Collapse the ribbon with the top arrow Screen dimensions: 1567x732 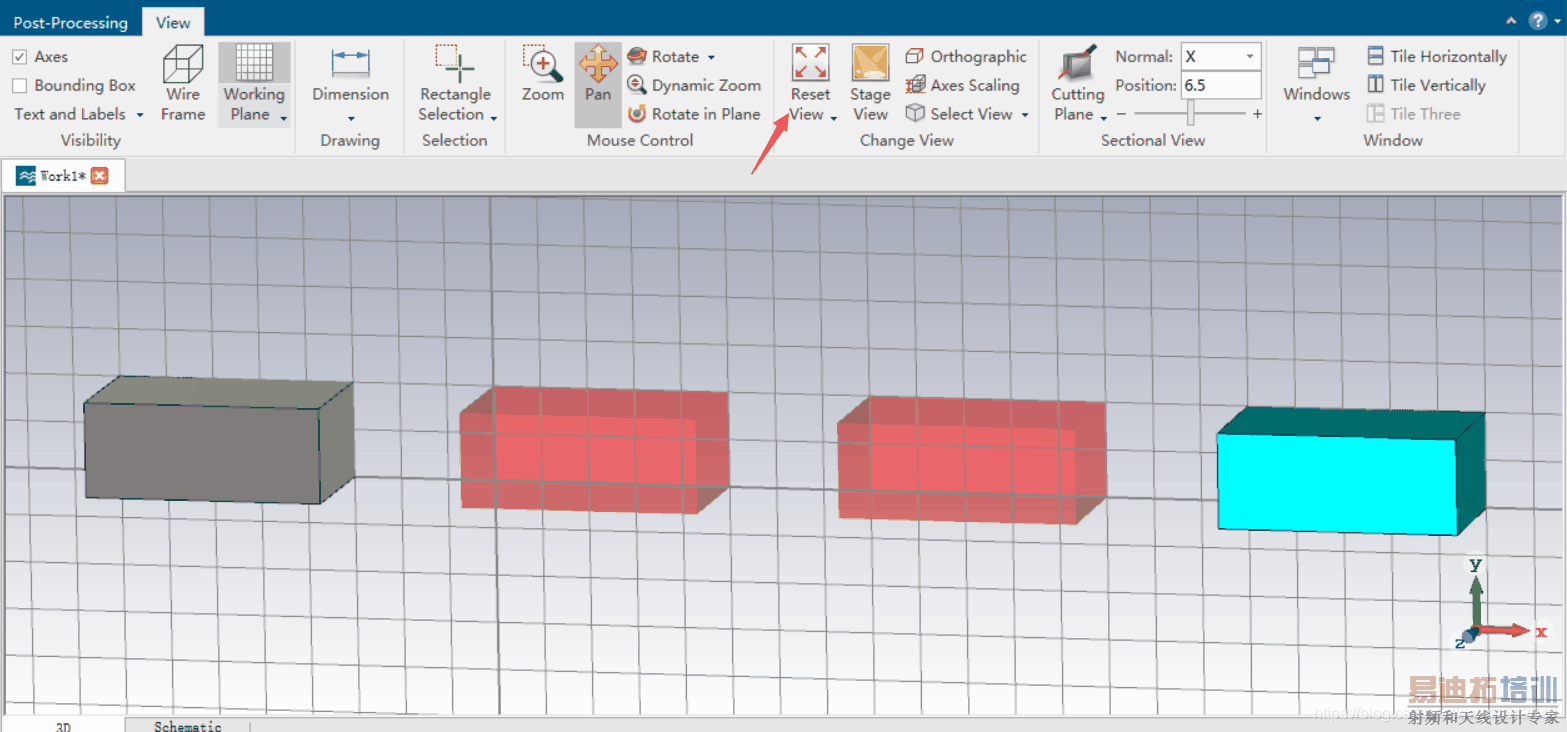[x=1512, y=20]
